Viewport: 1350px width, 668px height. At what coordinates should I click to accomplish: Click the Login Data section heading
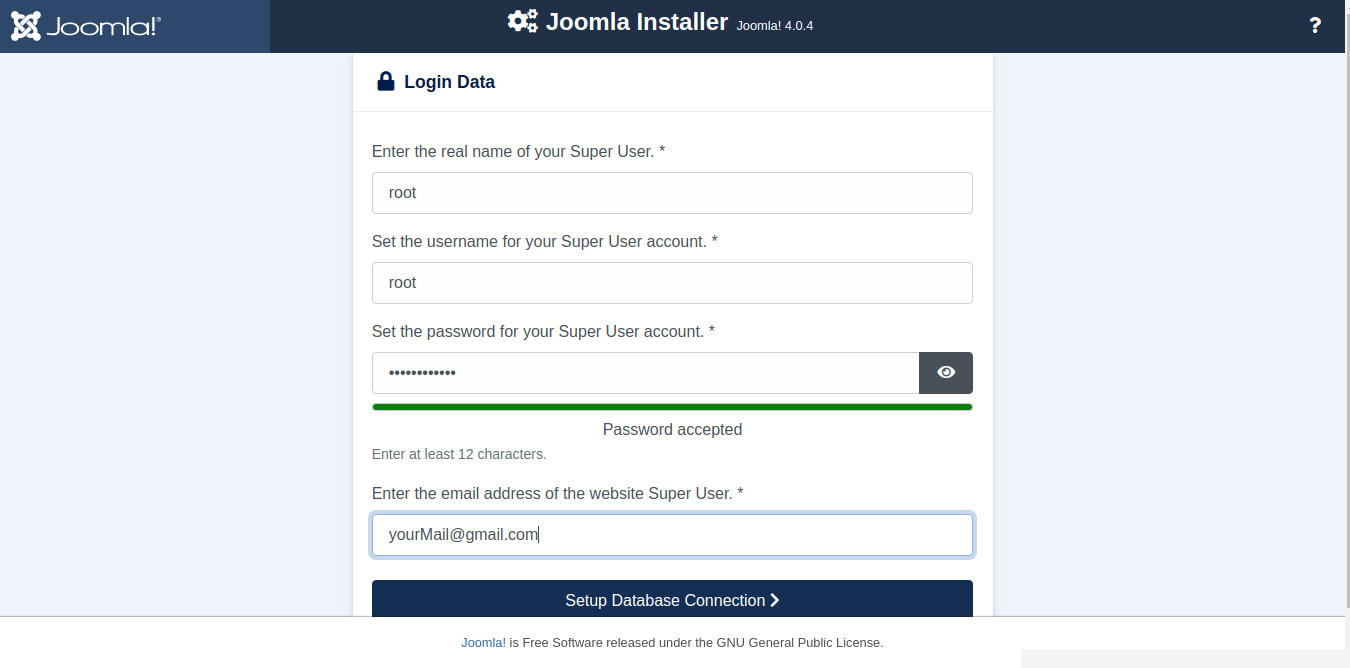pyautogui.click(x=449, y=82)
